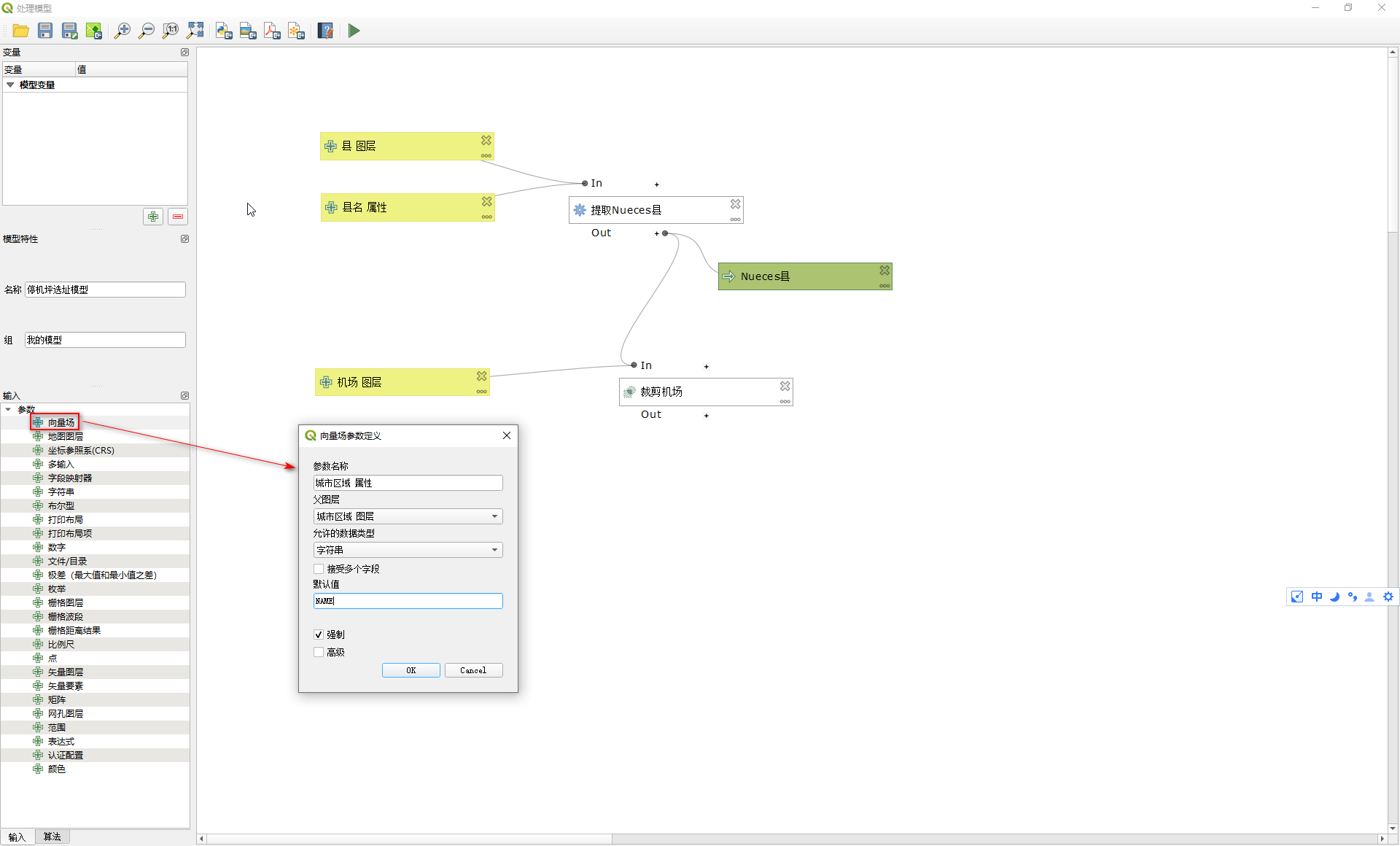Click the 默认值 input field
This screenshot has width=1400, height=846.
click(x=408, y=601)
